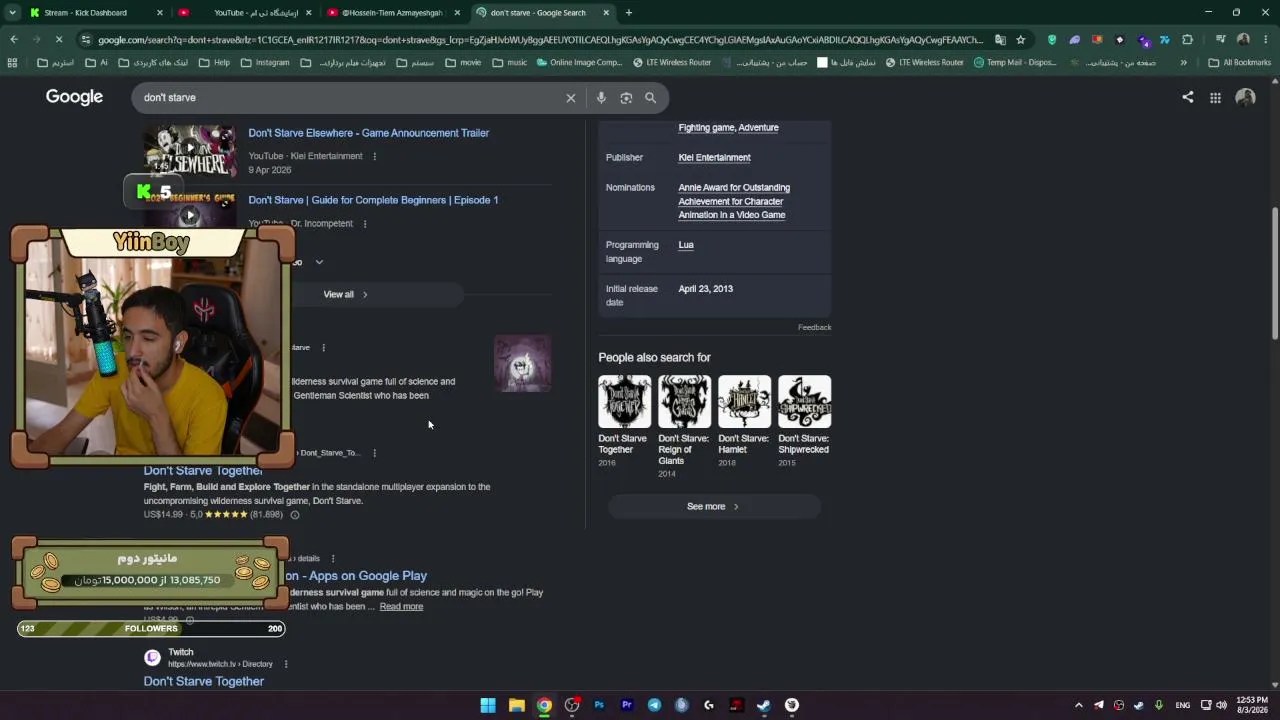Show hidden system tray icons
Image resolution: width=1280 pixels, height=720 pixels.
click(1078, 705)
